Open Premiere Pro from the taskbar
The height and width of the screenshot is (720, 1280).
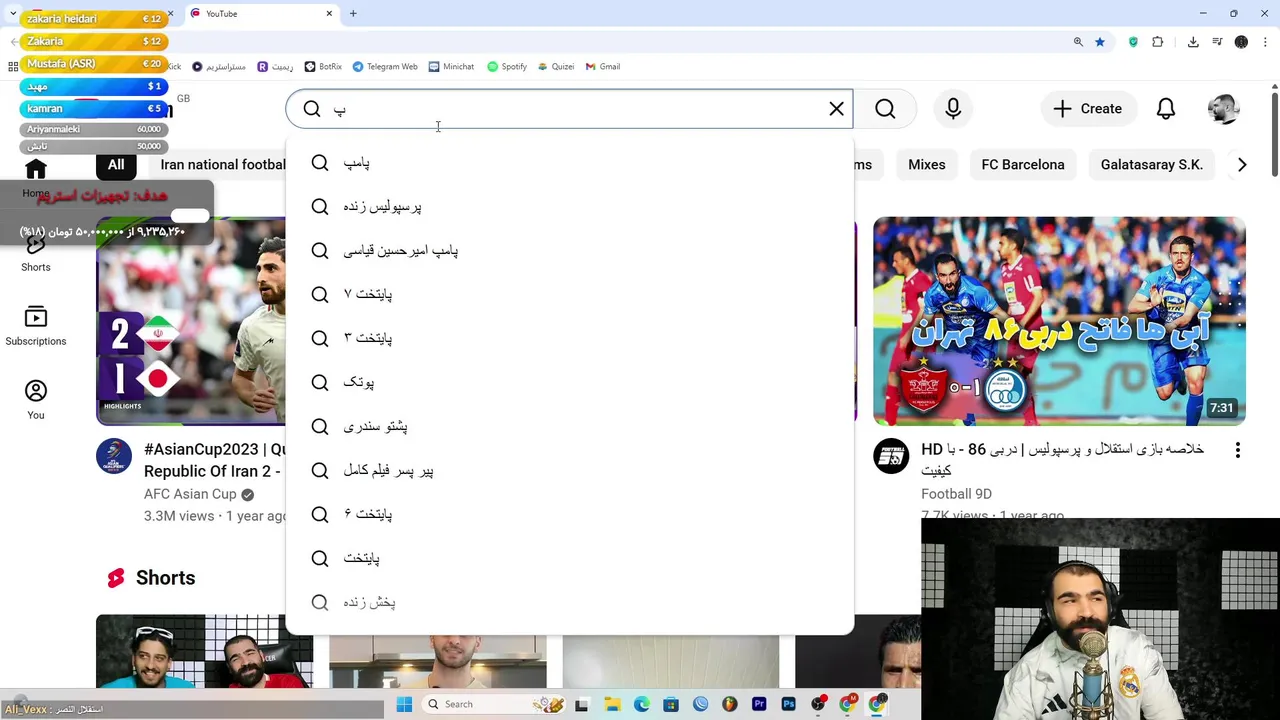pos(759,705)
